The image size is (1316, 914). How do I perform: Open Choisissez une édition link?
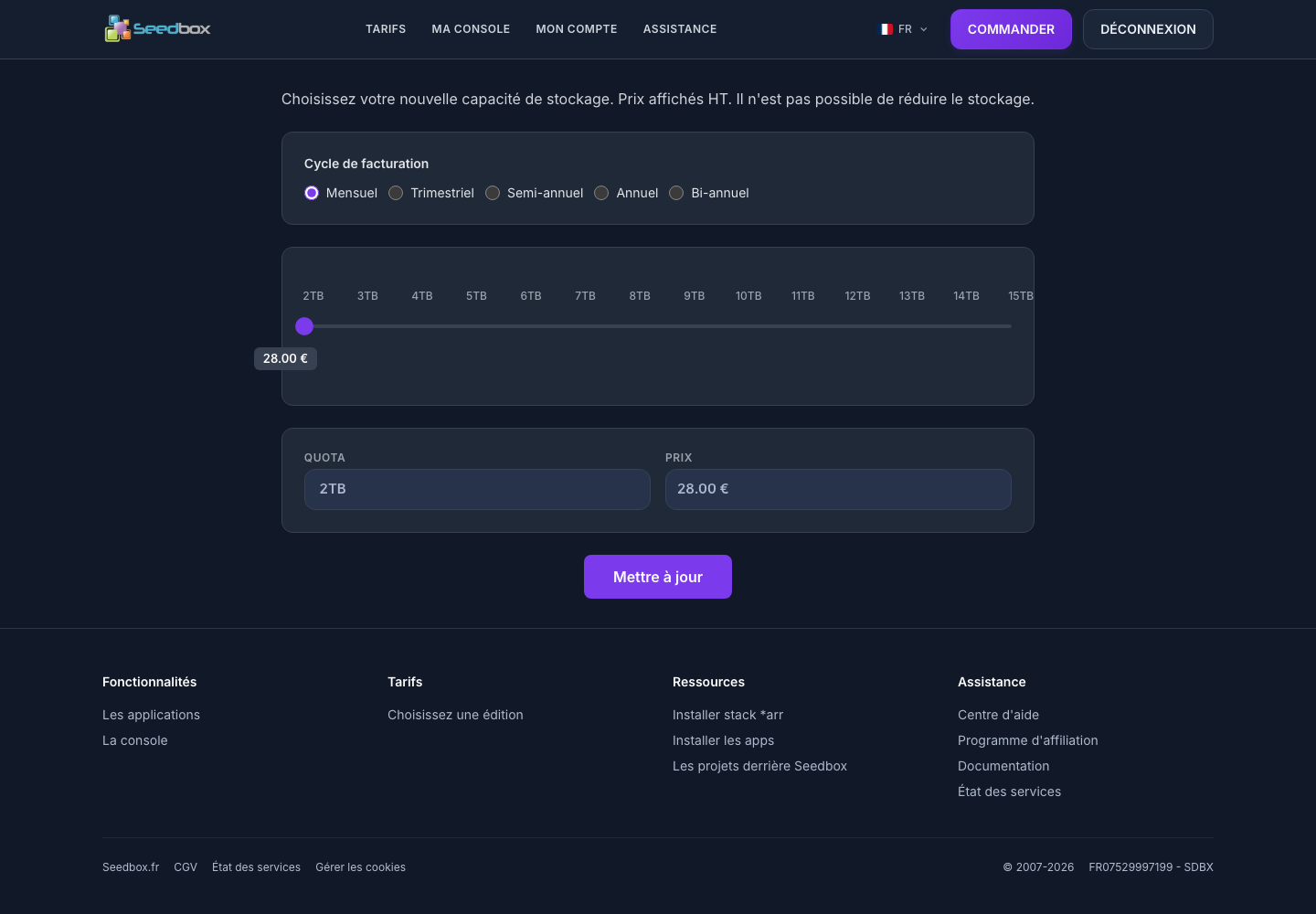(x=455, y=715)
